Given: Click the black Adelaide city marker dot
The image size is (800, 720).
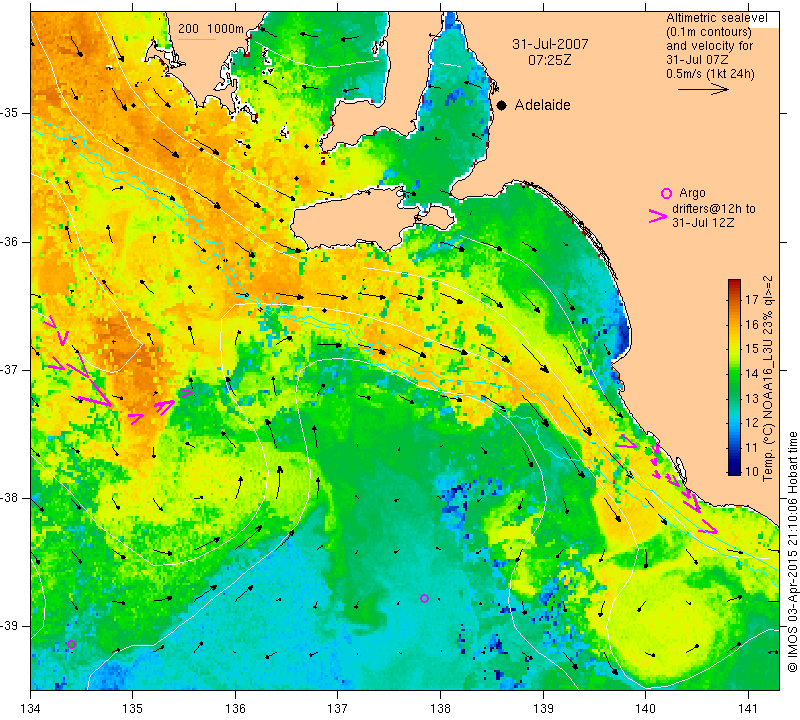Looking at the screenshot, I should point(502,105).
